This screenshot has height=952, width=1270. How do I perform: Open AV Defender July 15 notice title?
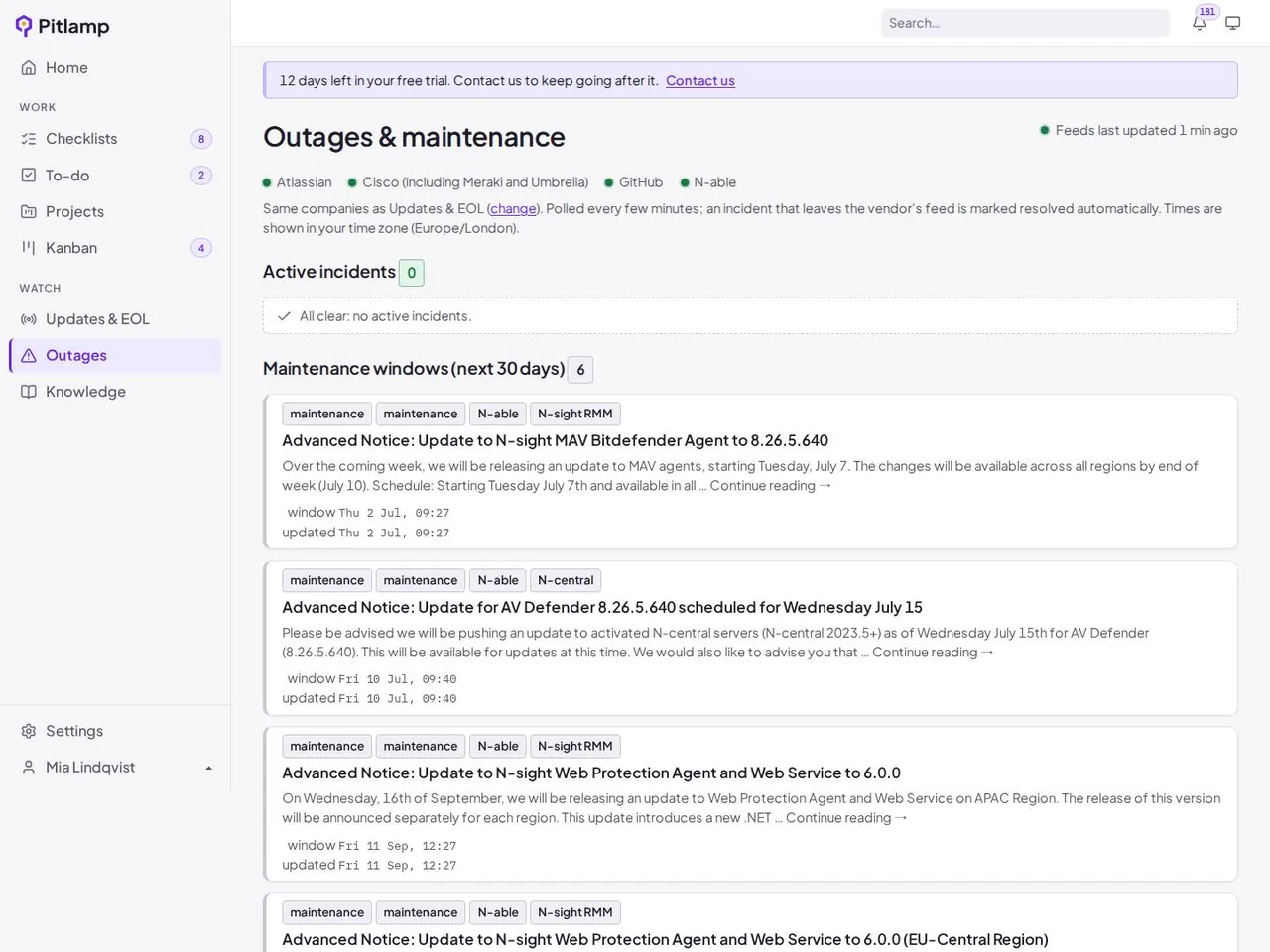602,607
